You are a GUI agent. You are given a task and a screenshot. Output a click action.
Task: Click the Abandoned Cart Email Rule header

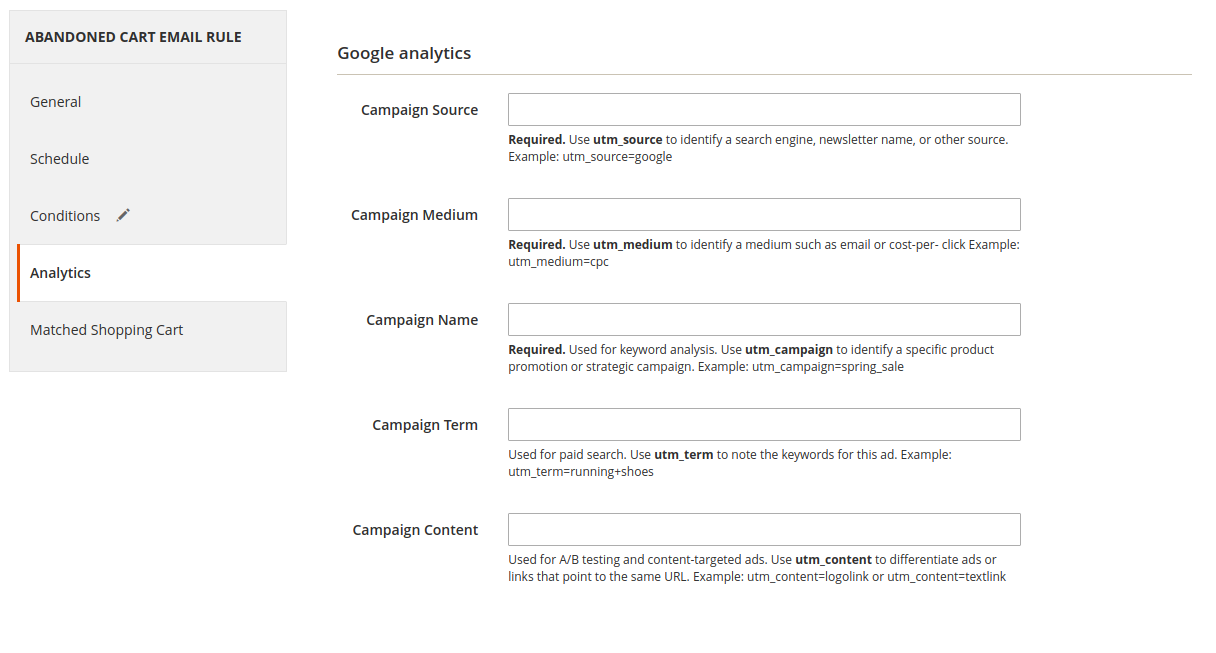point(133,37)
